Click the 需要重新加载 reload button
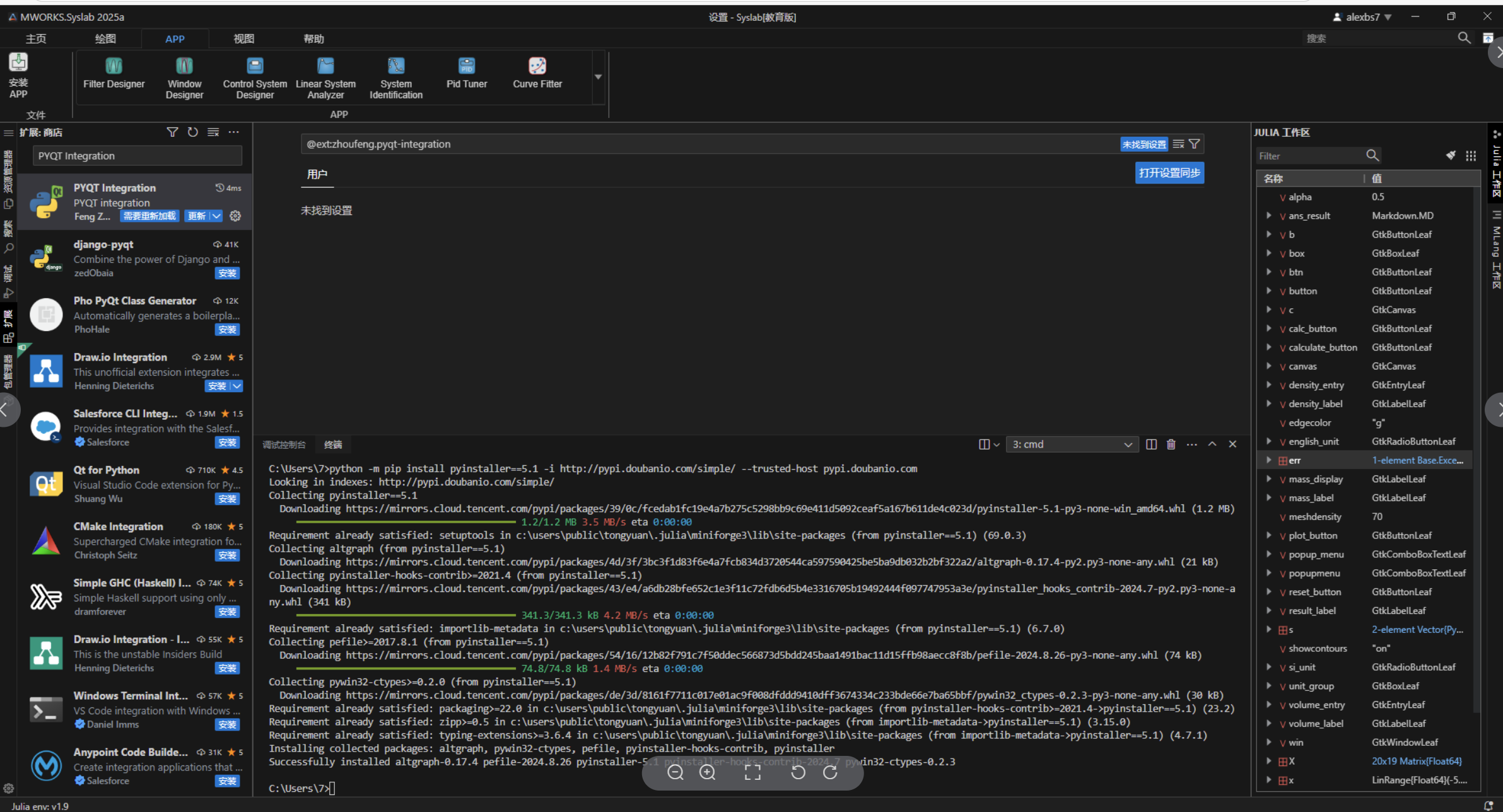The width and height of the screenshot is (1503, 812). coord(149,216)
